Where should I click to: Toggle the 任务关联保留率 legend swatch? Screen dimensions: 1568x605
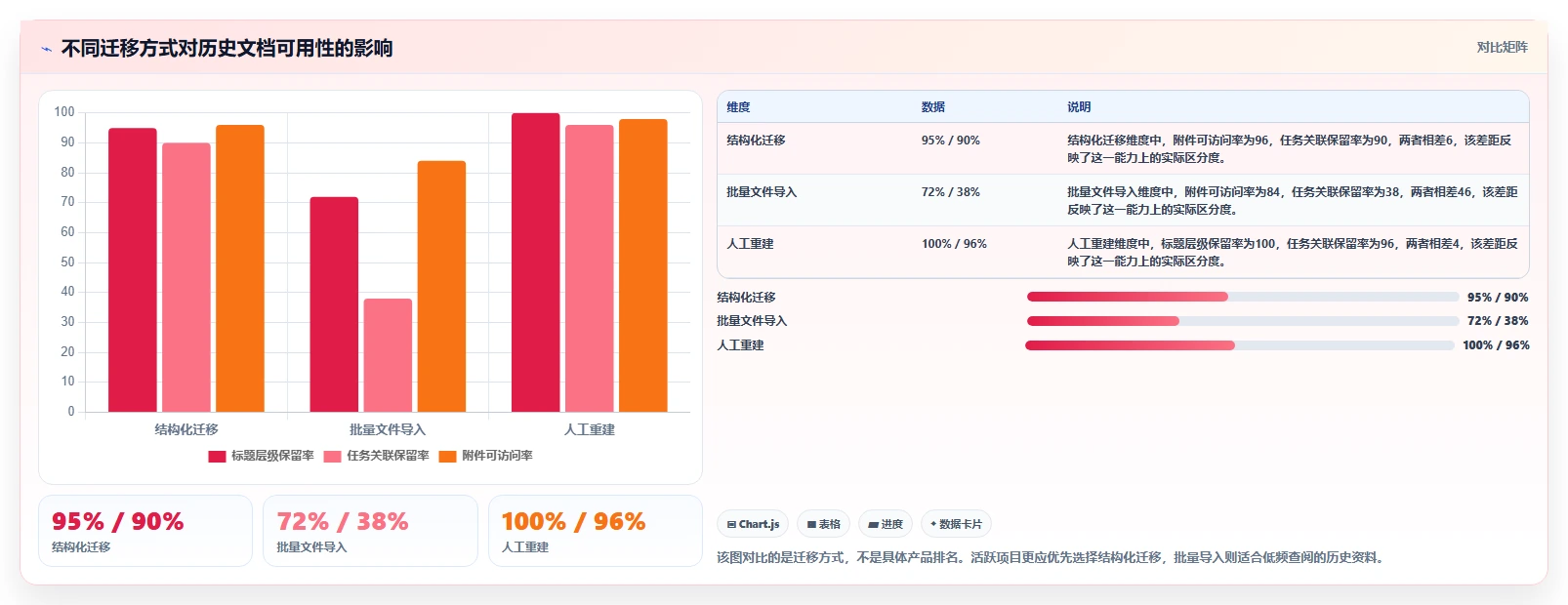pos(332,456)
